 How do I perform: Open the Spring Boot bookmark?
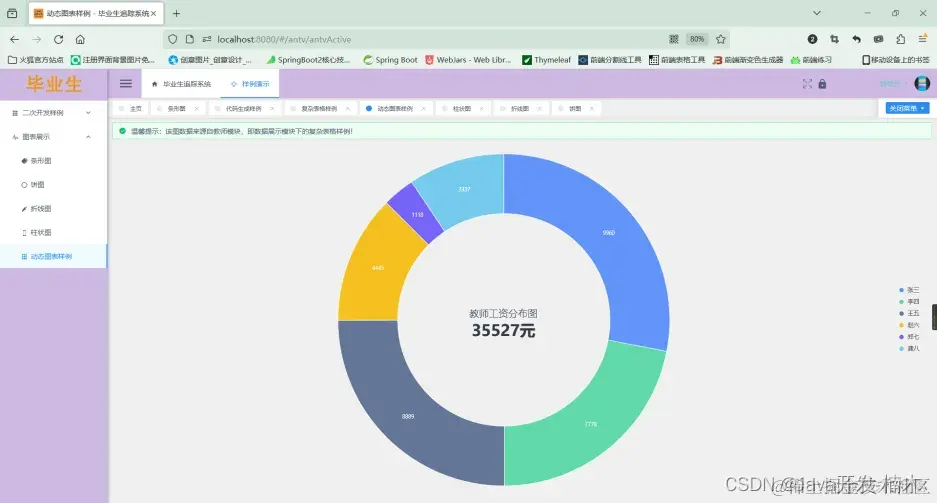click(x=390, y=60)
